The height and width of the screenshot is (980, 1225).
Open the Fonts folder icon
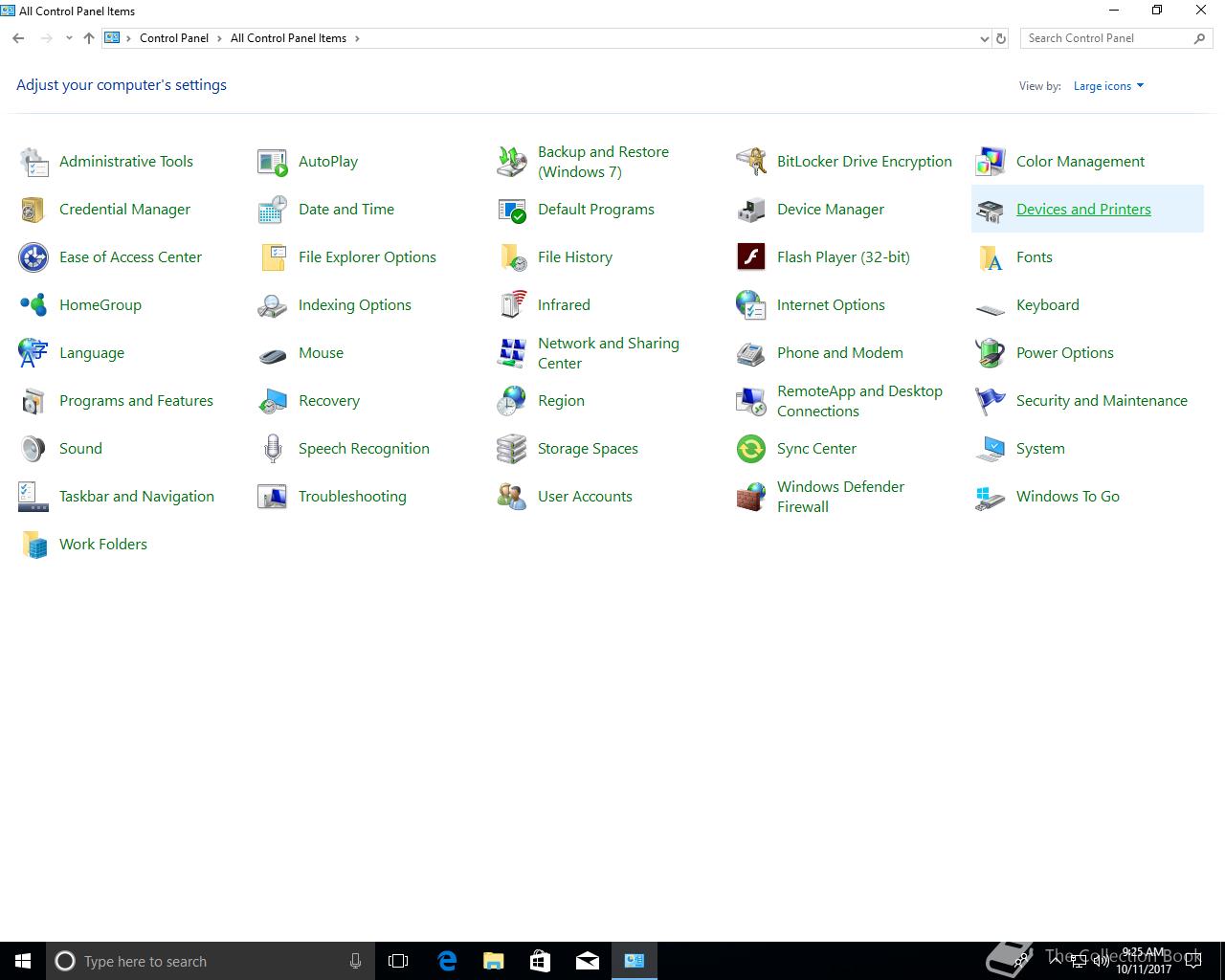pos(991,257)
